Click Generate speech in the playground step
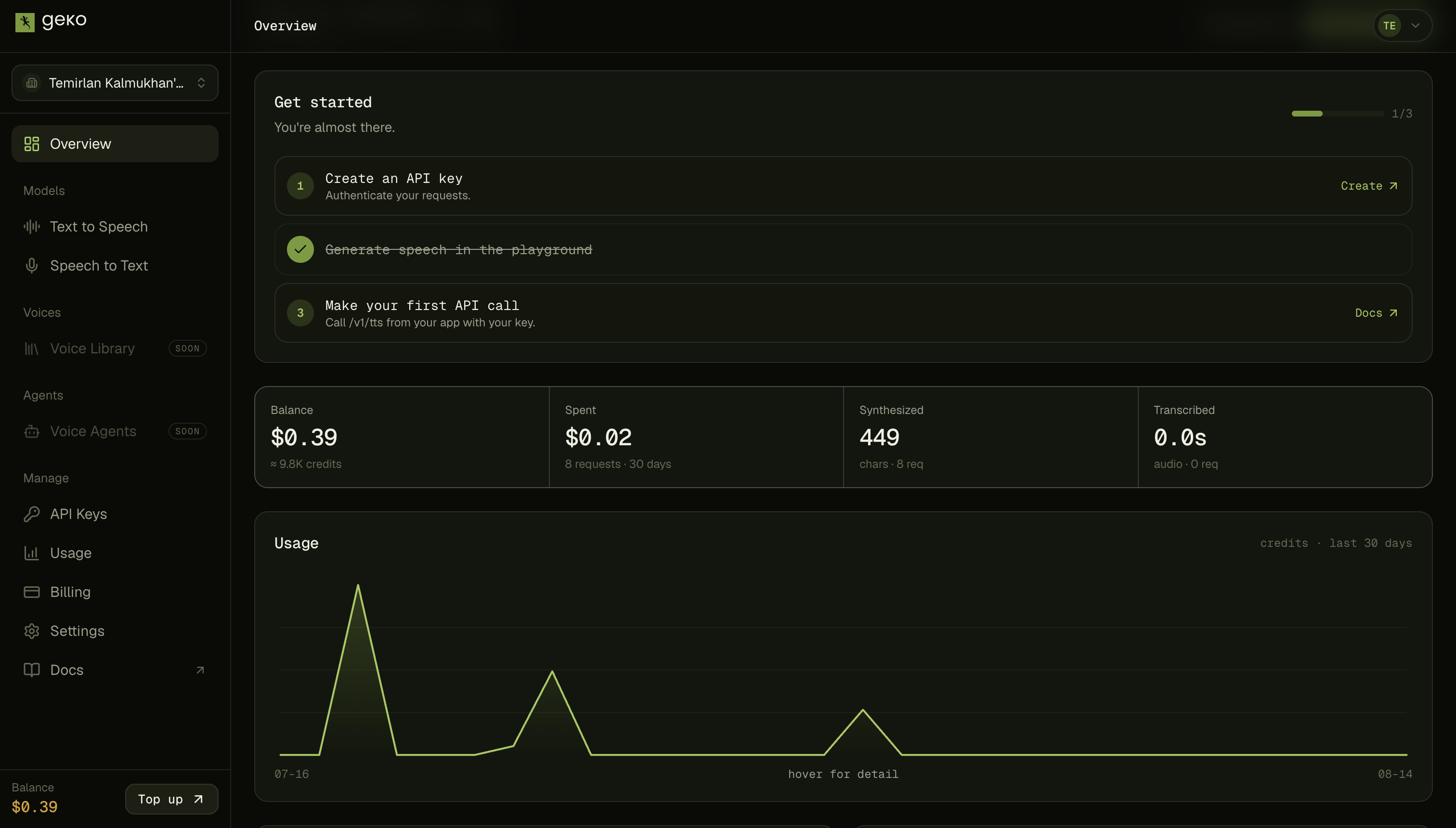The height and width of the screenshot is (828, 1456). click(x=843, y=249)
